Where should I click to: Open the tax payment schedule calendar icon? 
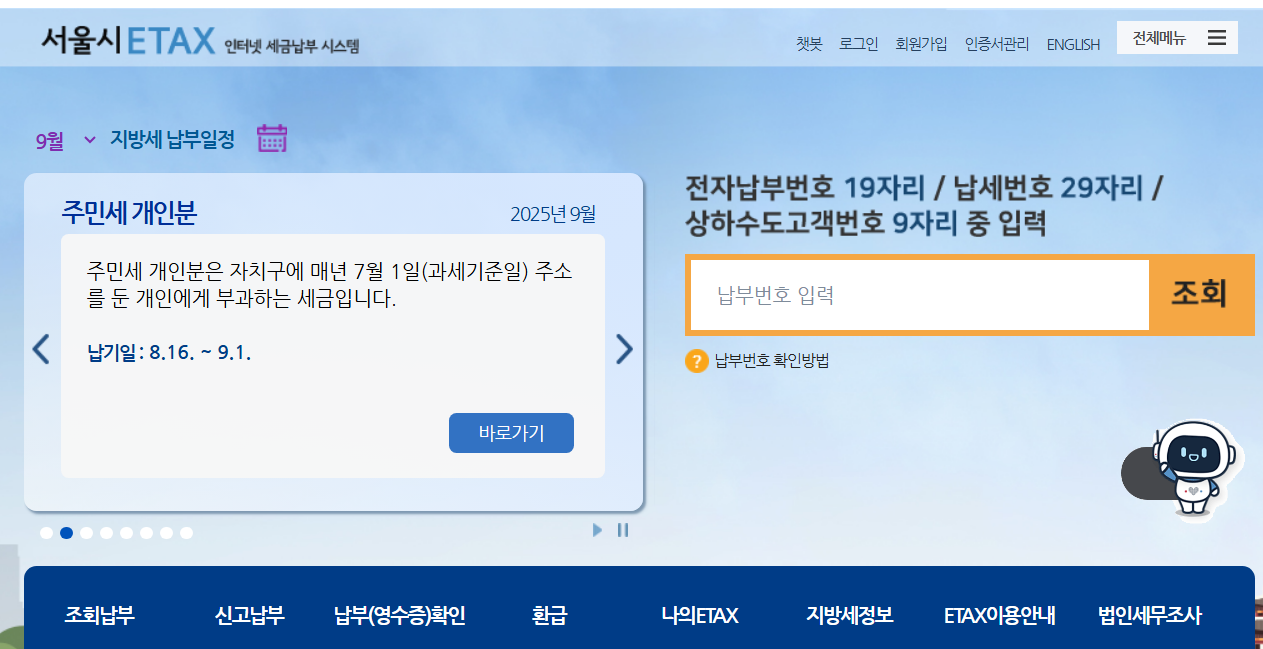272,138
